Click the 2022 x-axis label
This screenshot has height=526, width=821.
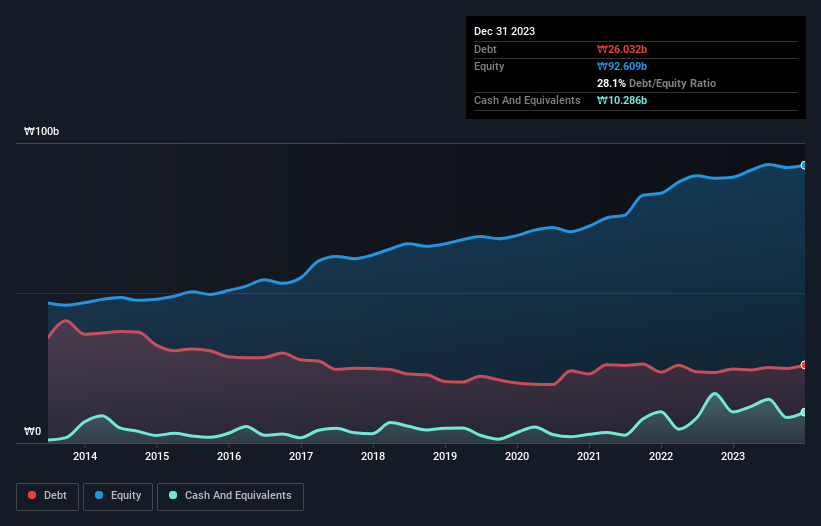tap(661, 456)
